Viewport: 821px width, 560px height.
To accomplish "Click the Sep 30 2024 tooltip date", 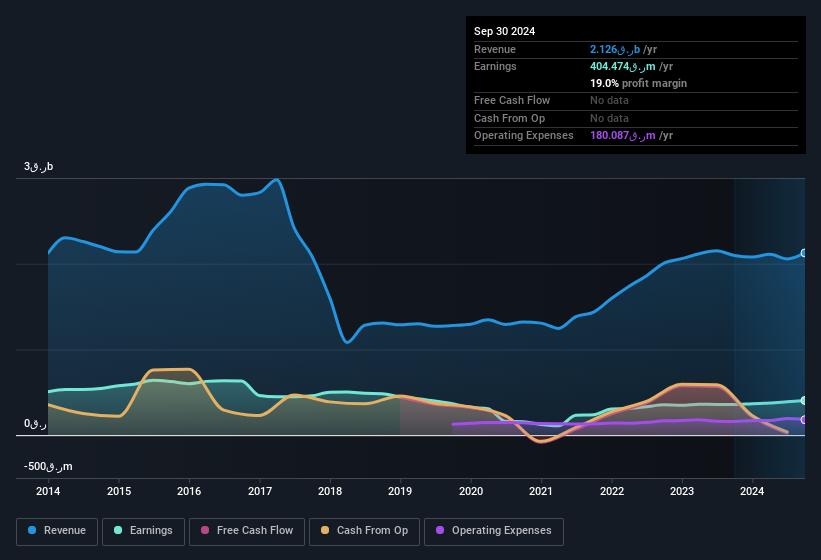I will coord(504,31).
